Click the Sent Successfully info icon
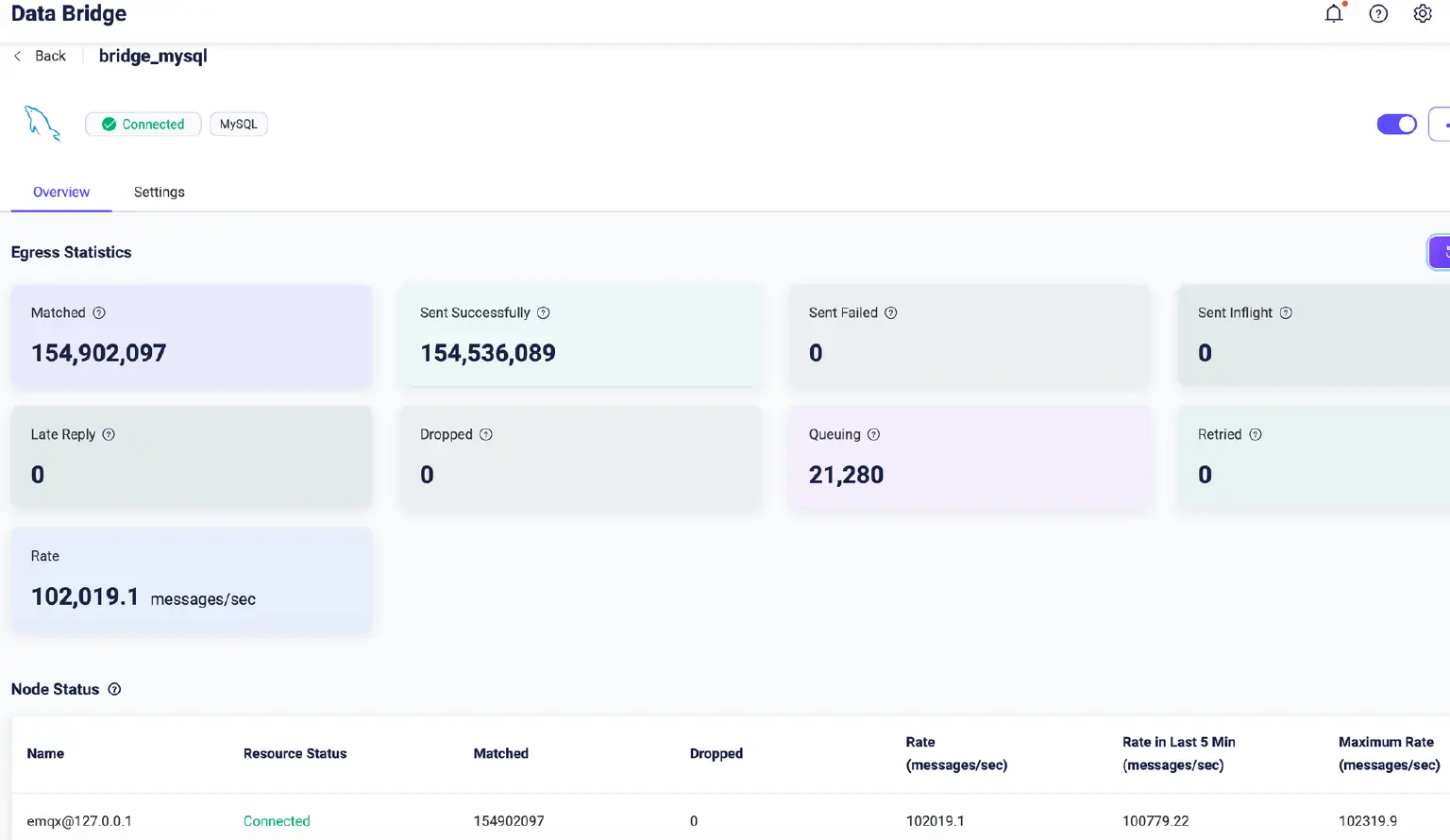 coord(544,313)
